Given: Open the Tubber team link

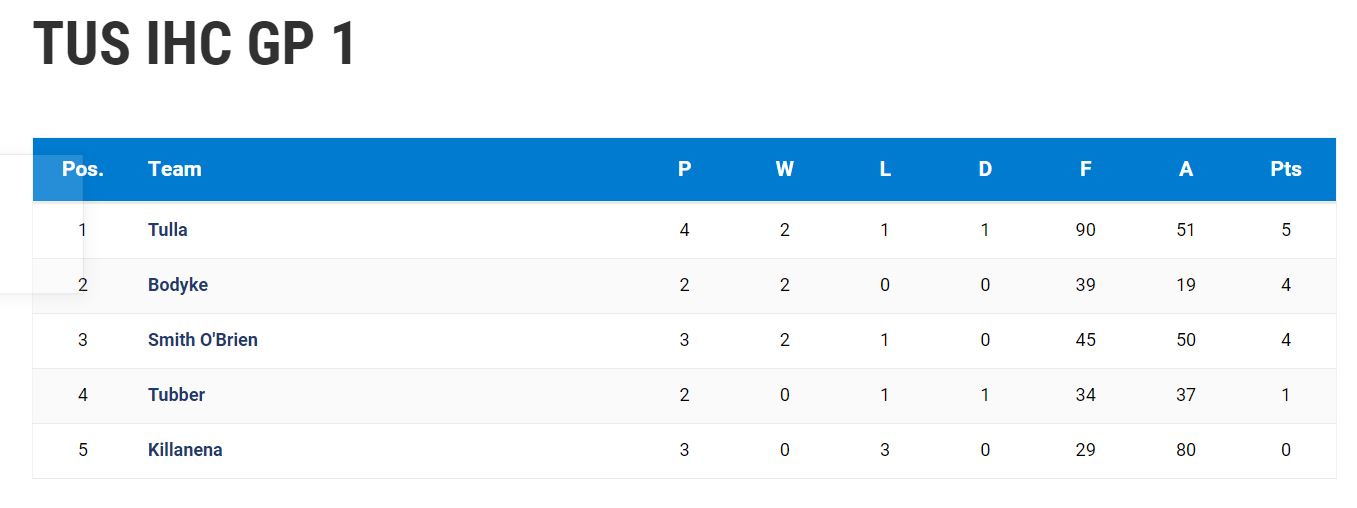Looking at the screenshot, I should tap(176, 395).
